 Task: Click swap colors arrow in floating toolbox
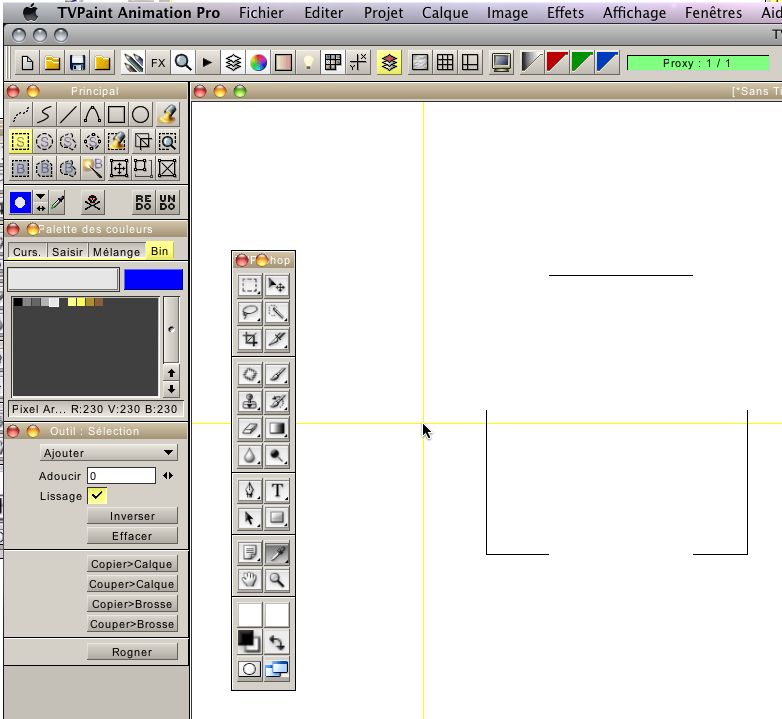point(277,642)
